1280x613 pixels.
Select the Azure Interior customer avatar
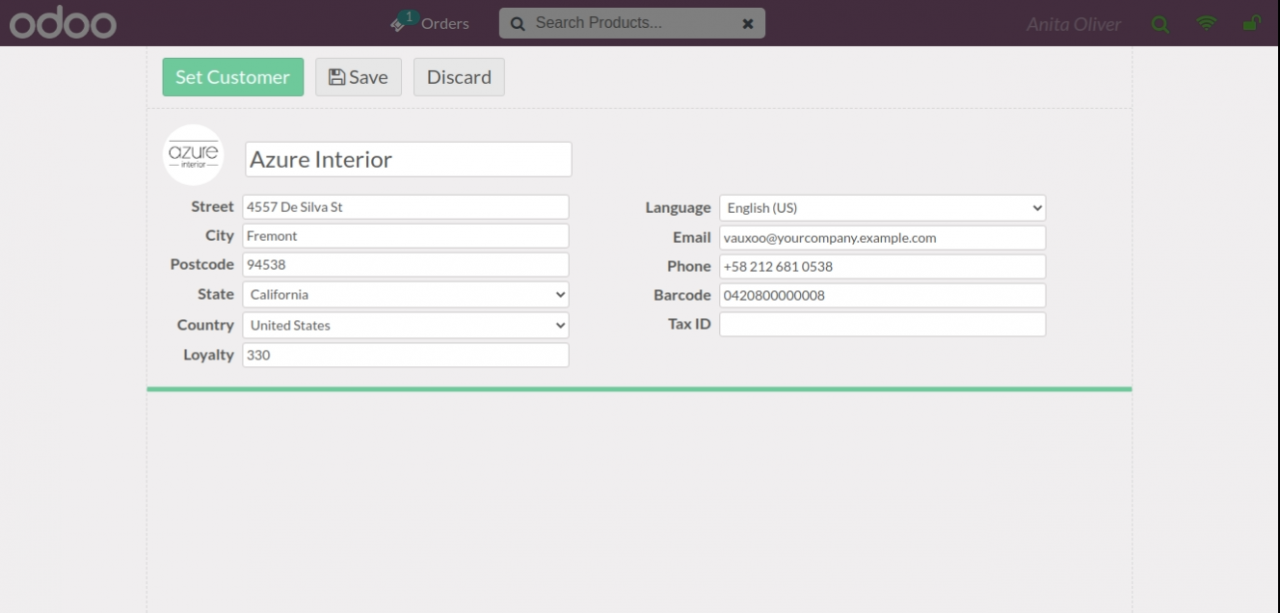coord(193,155)
